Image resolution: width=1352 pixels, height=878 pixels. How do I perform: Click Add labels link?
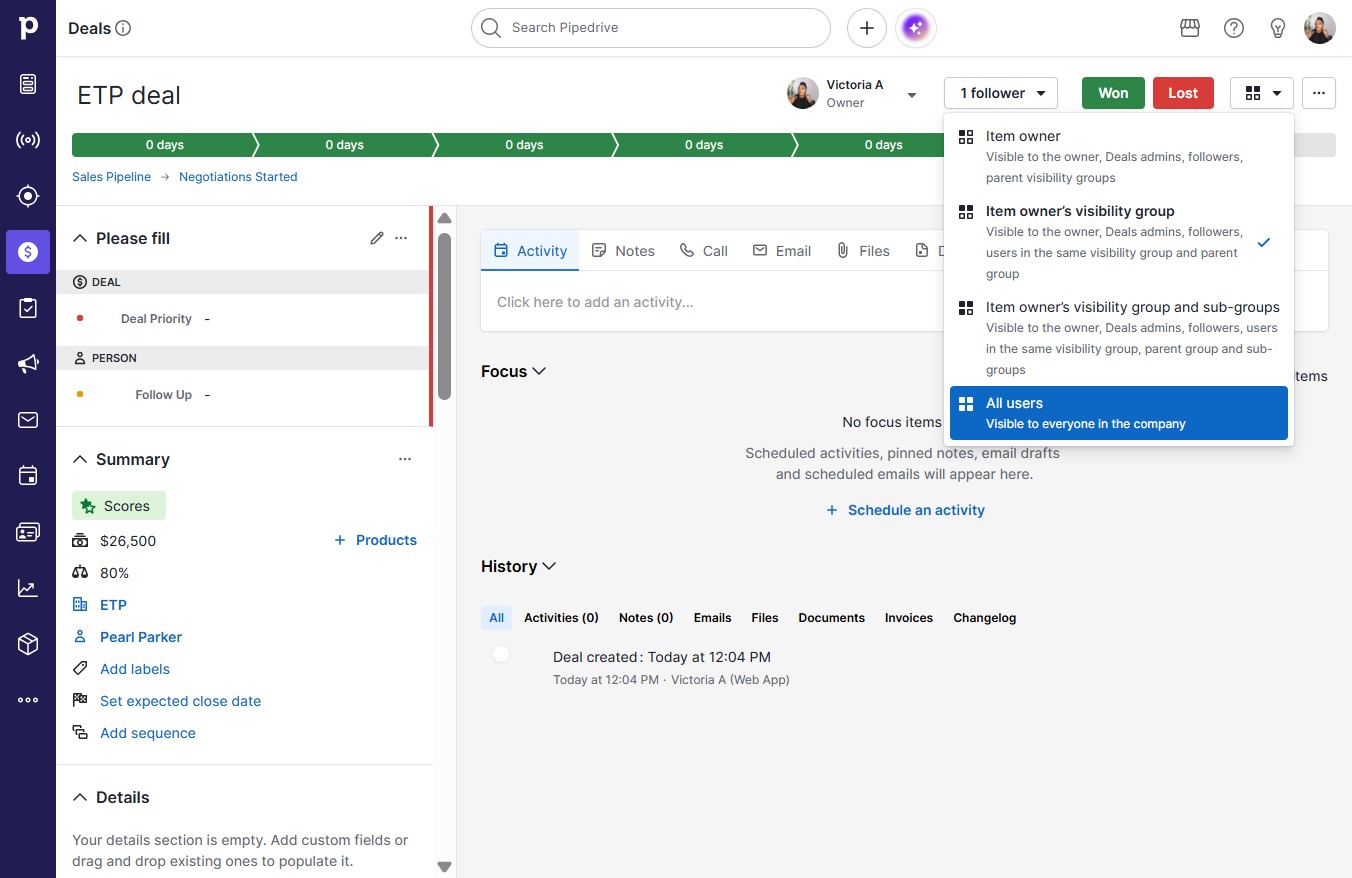click(x=135, y=669)
